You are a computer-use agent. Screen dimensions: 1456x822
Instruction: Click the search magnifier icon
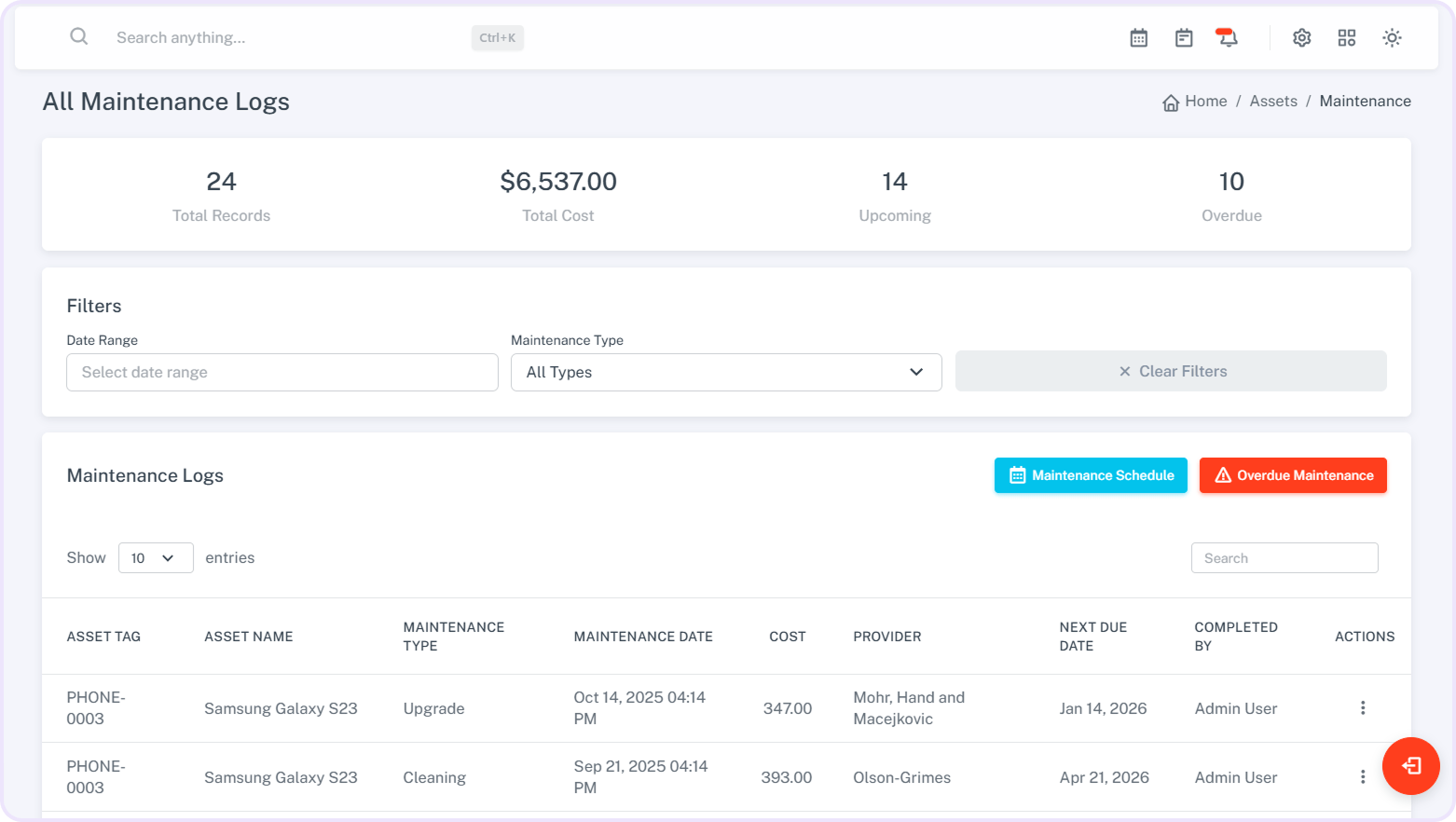pyautogui.click(x=79, y=37)
